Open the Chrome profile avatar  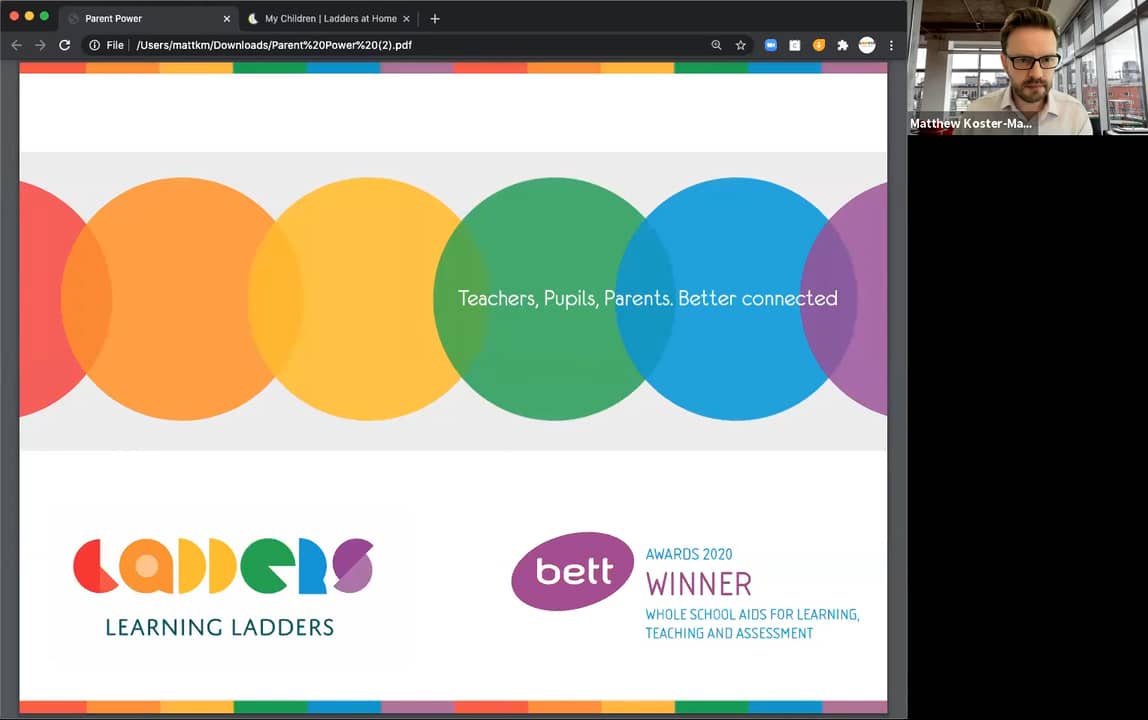867,45
